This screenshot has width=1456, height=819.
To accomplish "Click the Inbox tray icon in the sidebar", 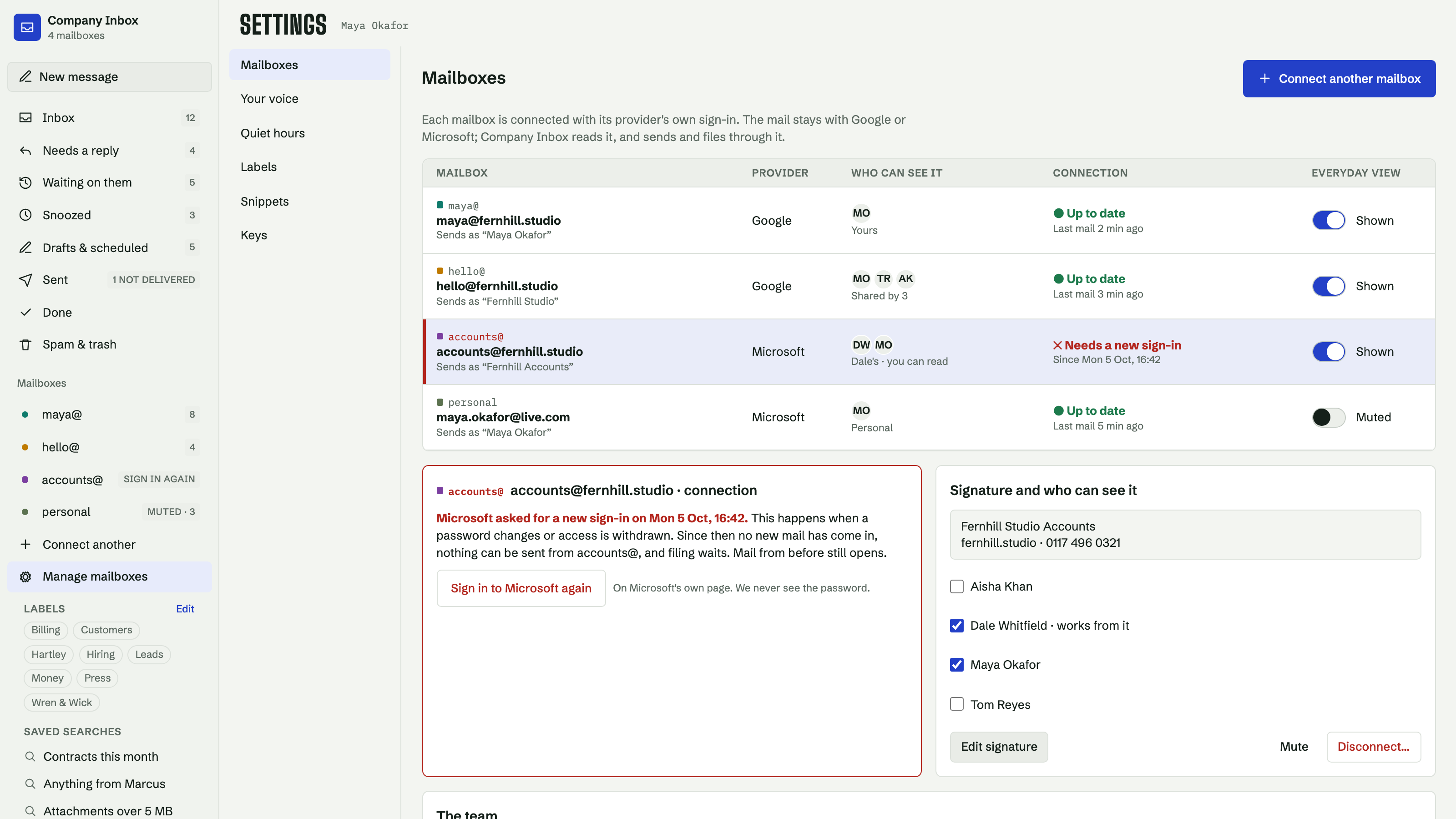I will tap(25, 117).
